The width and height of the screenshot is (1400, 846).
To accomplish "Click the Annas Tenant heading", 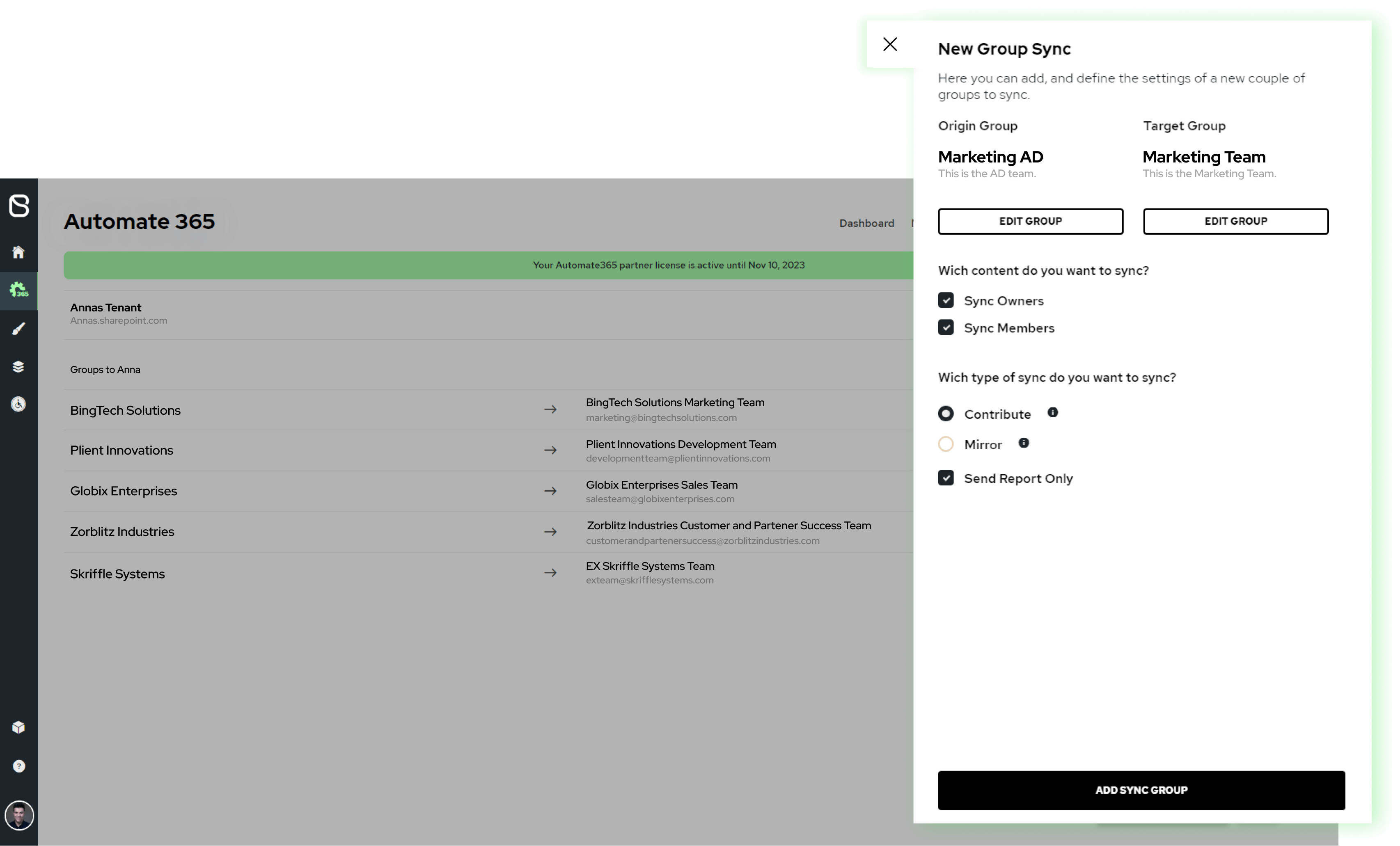I will 105,308.
